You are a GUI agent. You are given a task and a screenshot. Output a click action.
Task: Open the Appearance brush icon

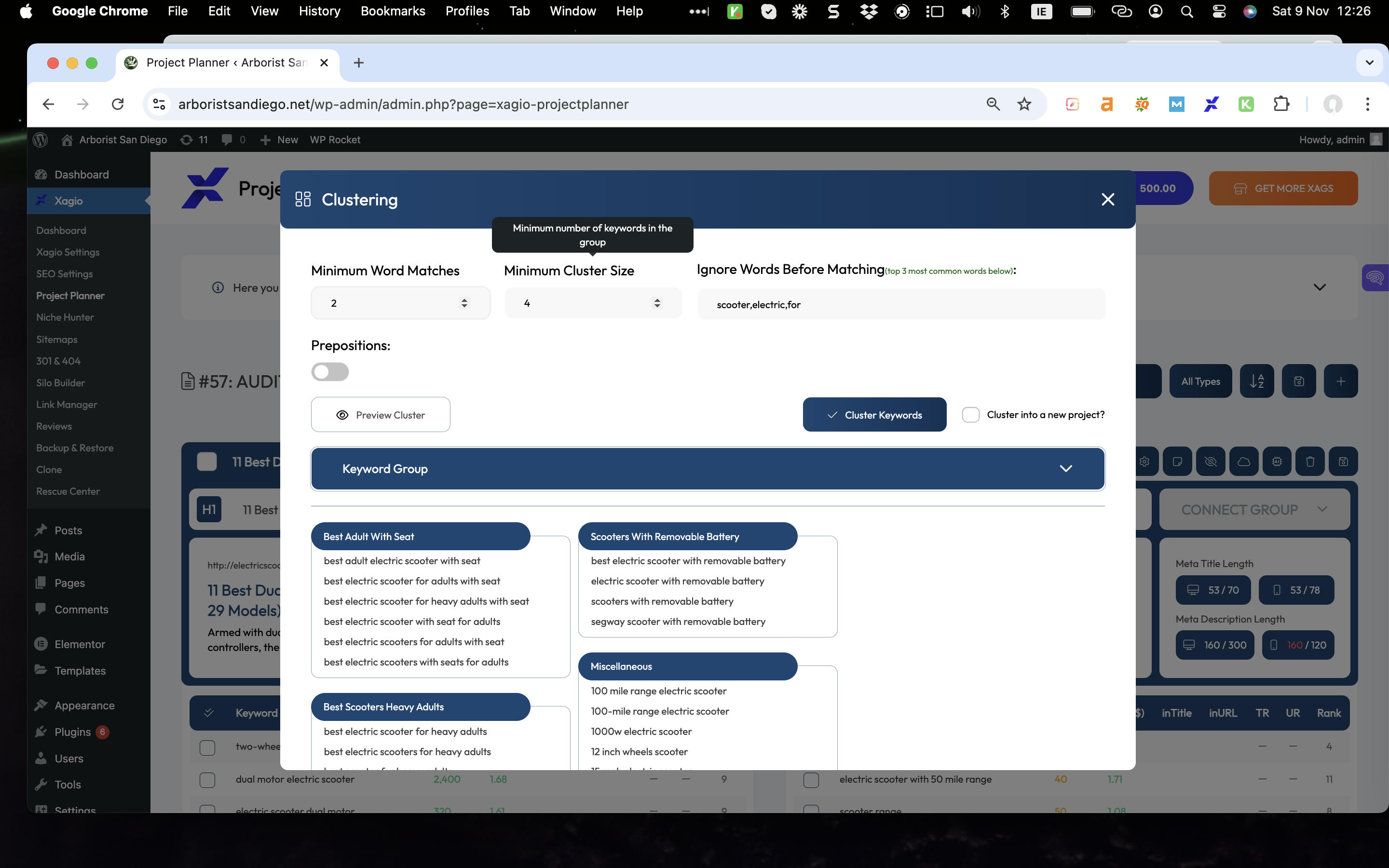[x=41, y=705]
